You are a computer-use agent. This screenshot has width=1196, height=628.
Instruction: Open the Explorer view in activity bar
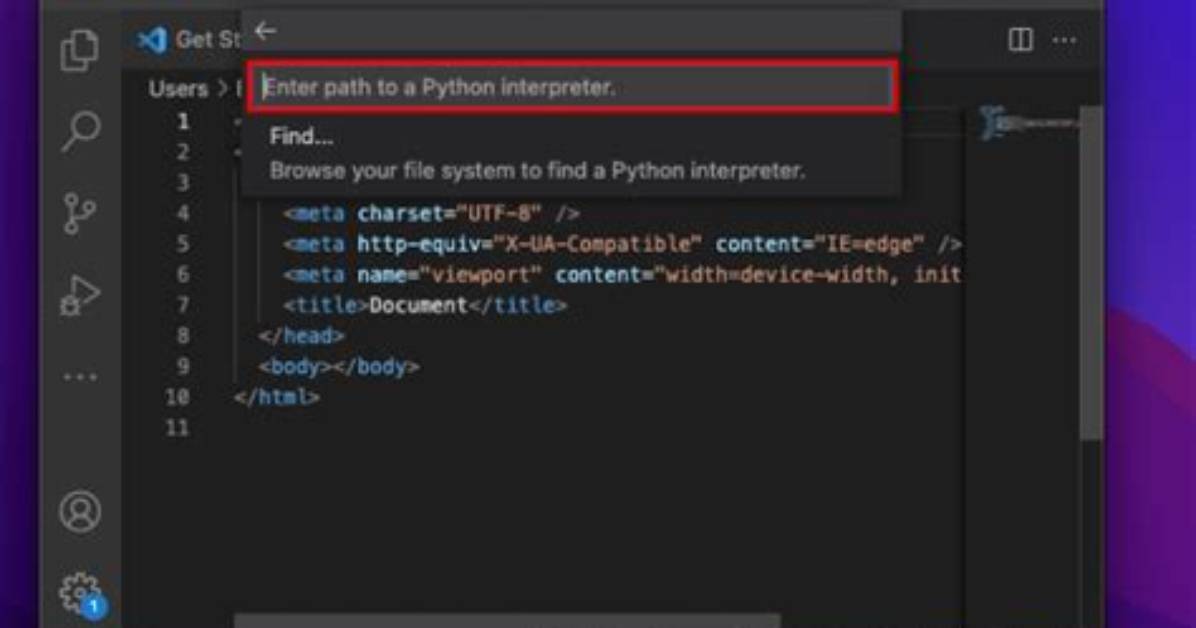[79, 50]
